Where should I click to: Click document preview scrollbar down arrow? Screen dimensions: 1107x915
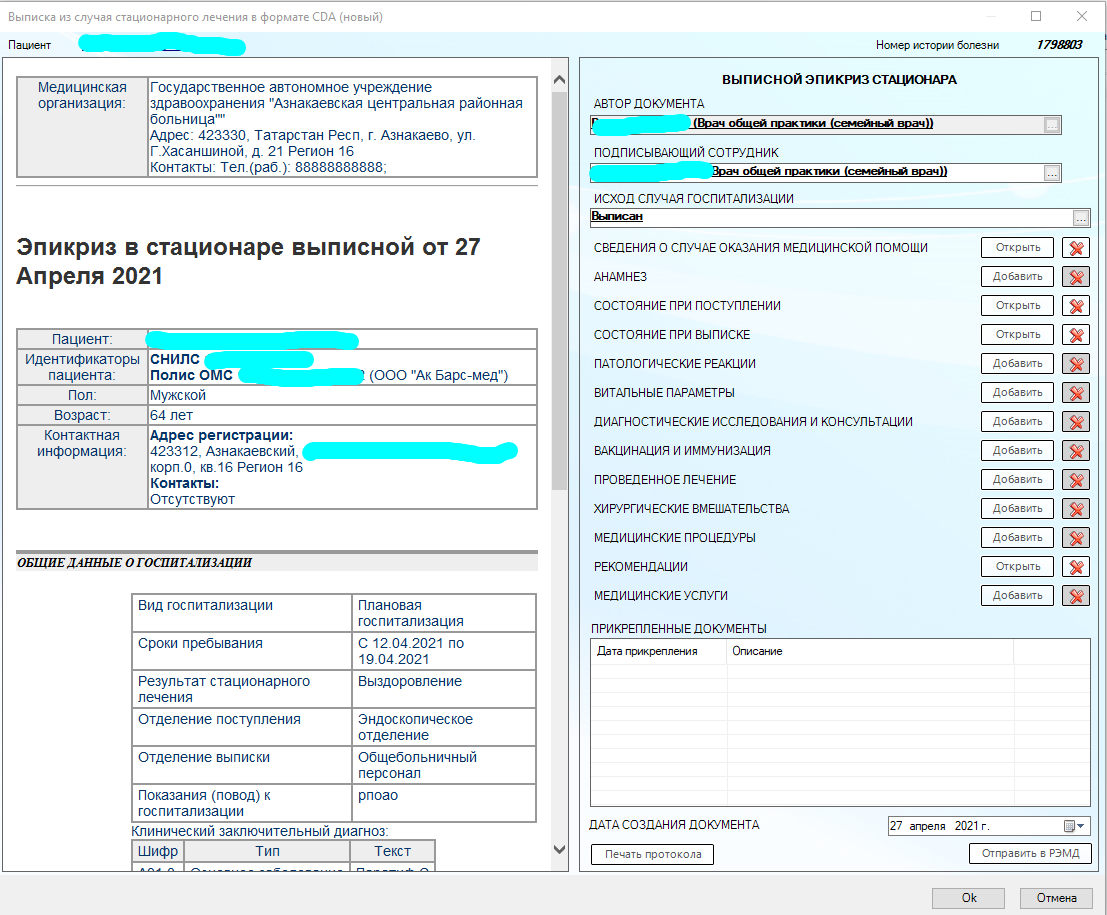[559, 849]
